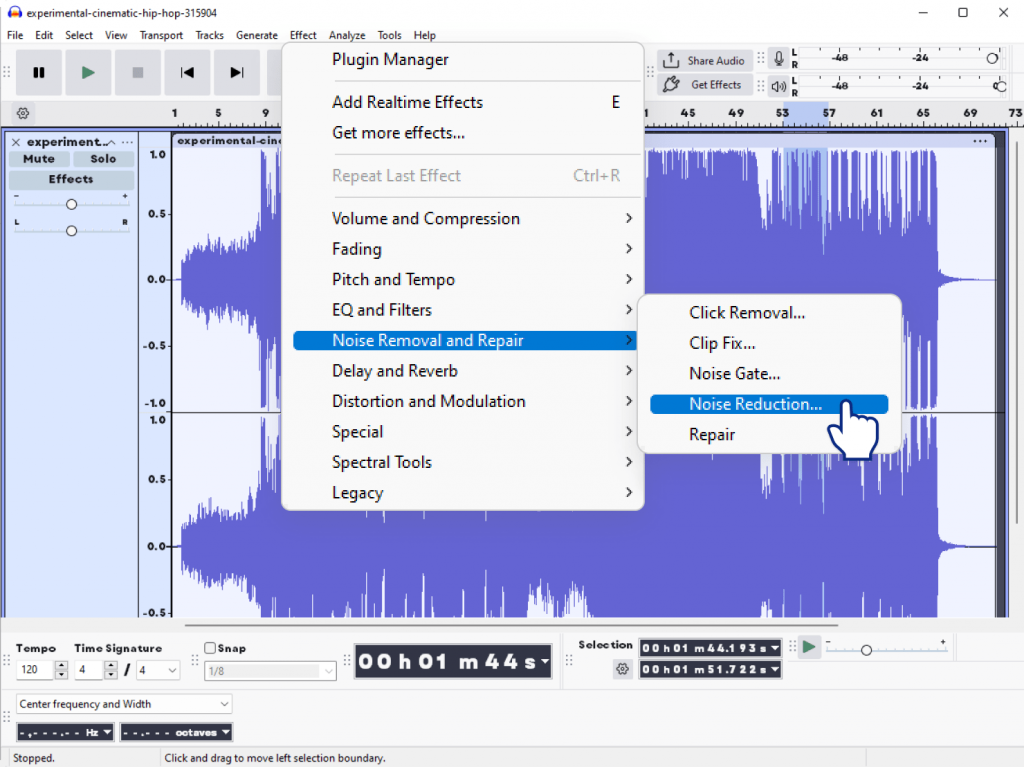Solo the experimental track
Image resolution: width=1024 pixels, height=767 pixels.
pos(103,159)
